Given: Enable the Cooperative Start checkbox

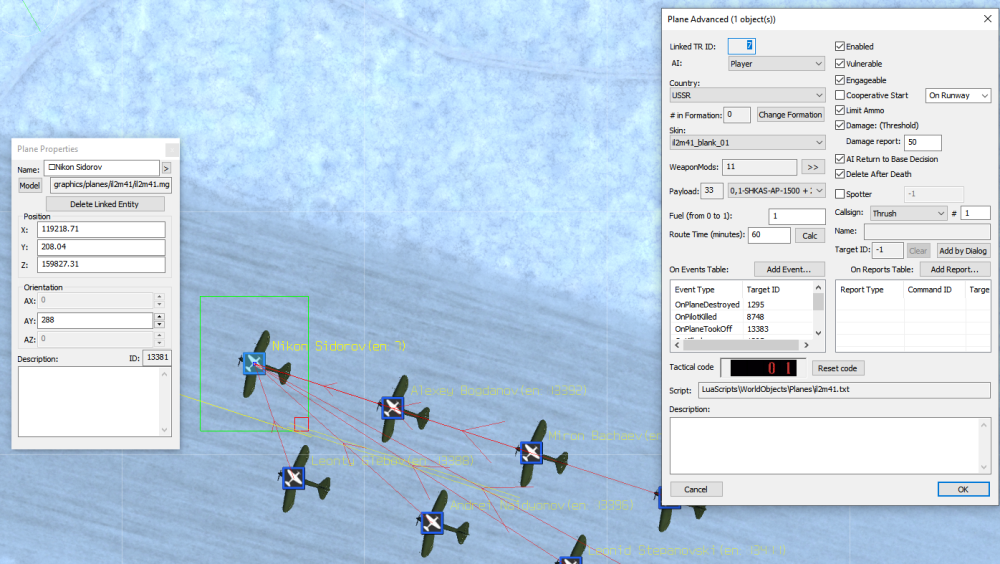Looking at the screenshot, I should [840, 95].
